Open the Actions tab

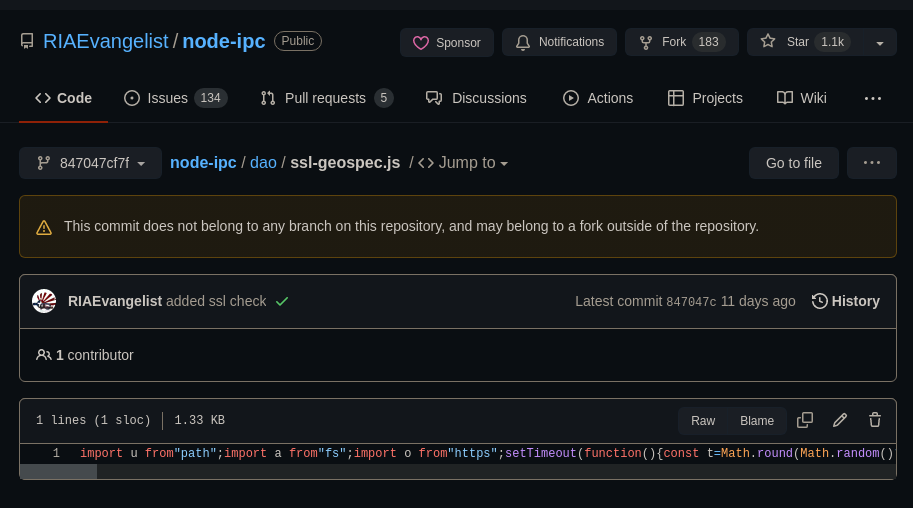(597, 98)
